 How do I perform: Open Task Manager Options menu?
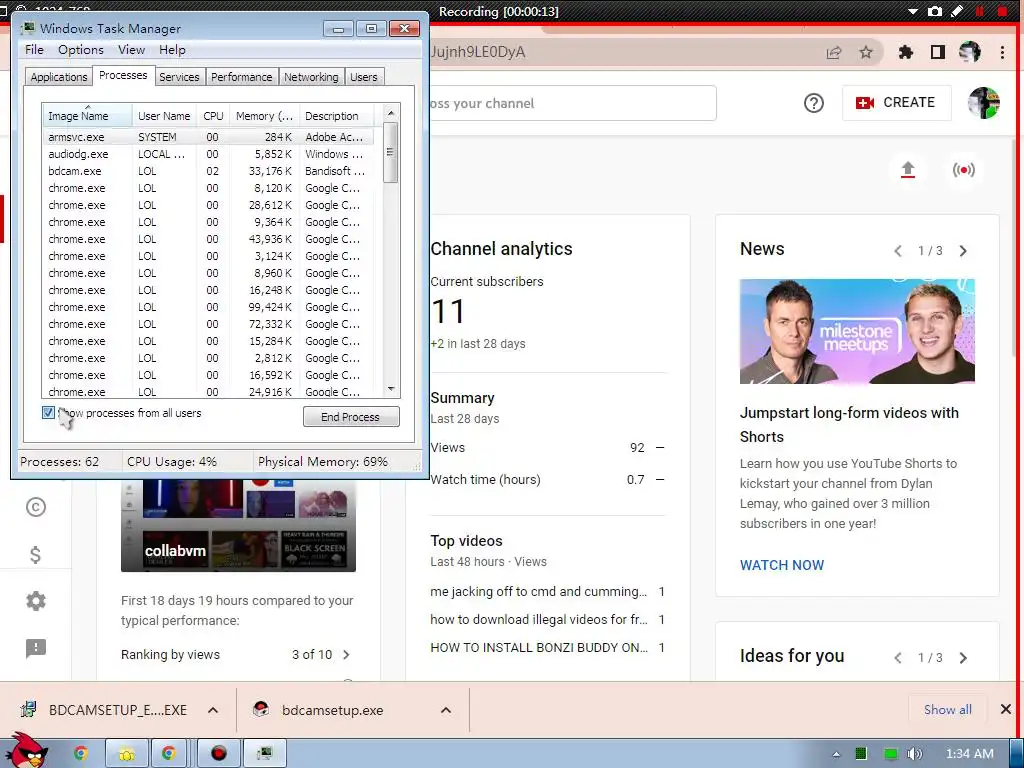click(80, 50)
